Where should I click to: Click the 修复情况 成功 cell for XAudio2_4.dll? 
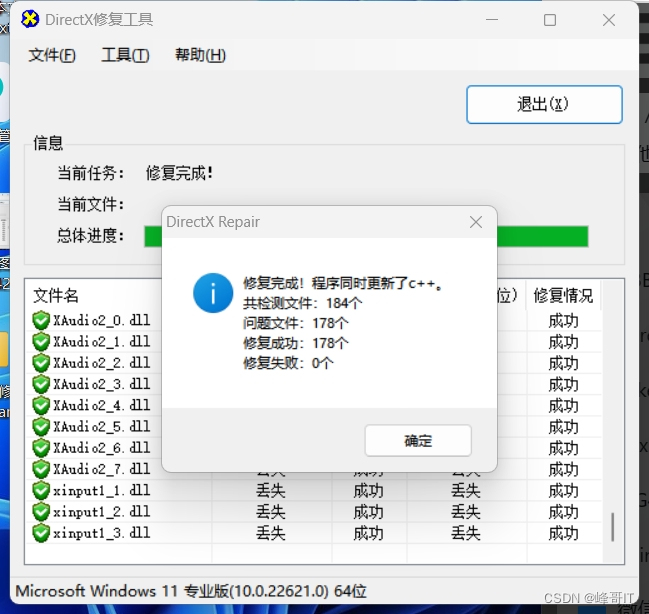click(x=563, y=406)
